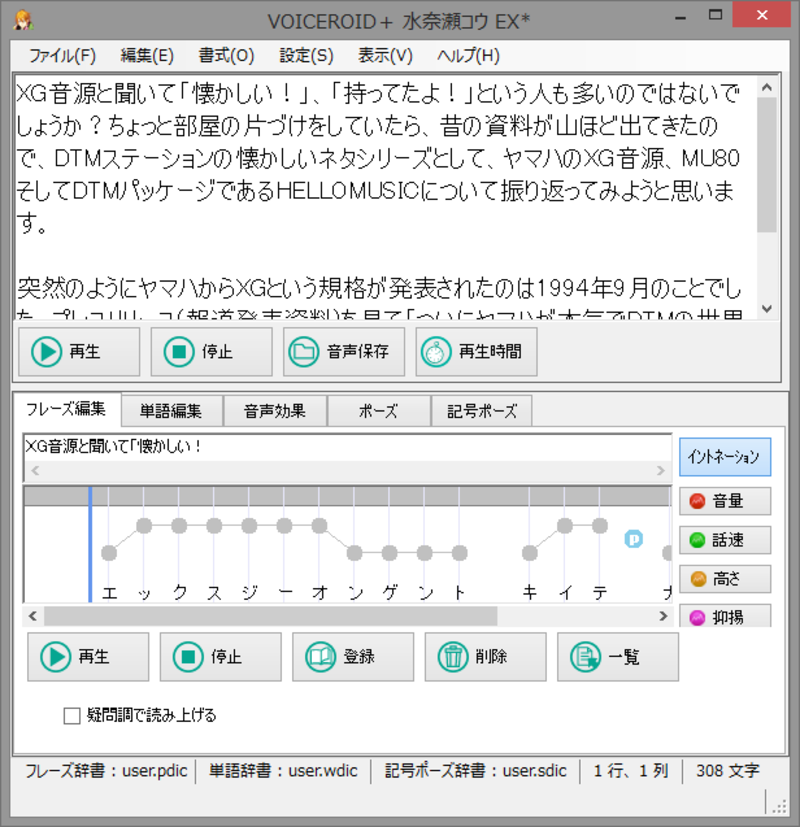The image size is (800, 827).
Task: Click inside the main text editor area
Action: point(385,195)
